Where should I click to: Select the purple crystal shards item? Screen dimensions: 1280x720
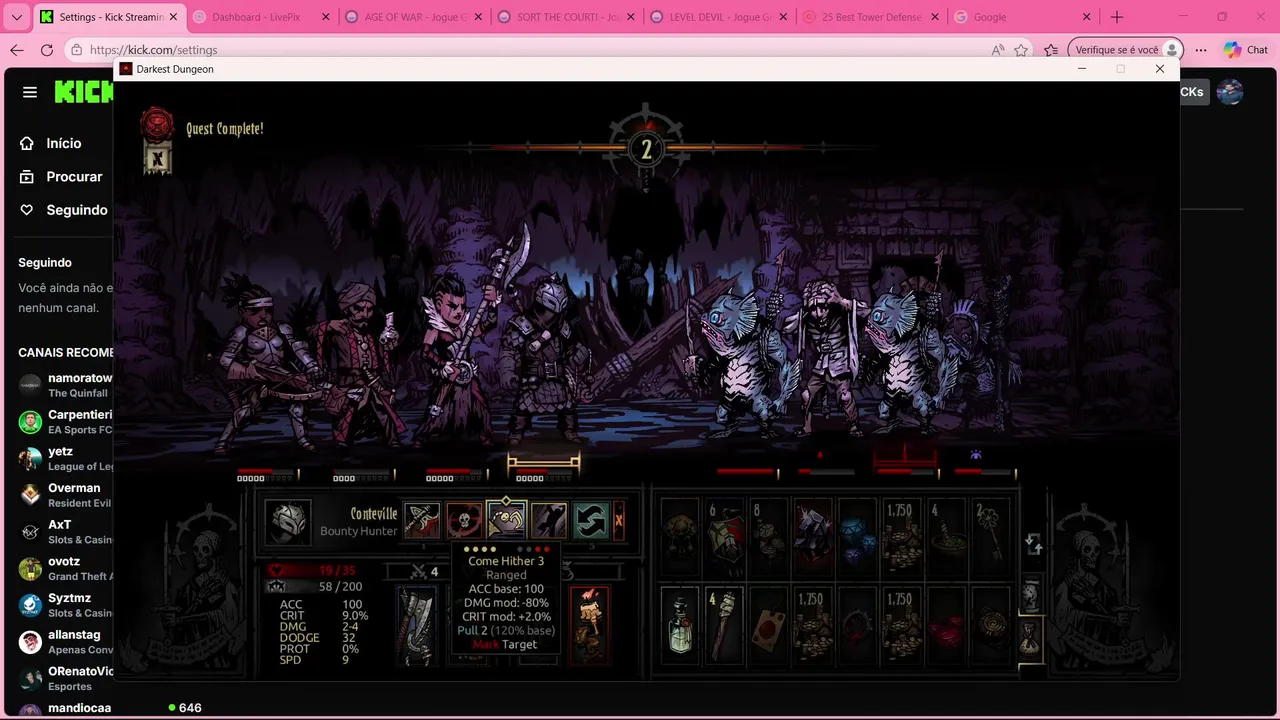coord(812,539)
